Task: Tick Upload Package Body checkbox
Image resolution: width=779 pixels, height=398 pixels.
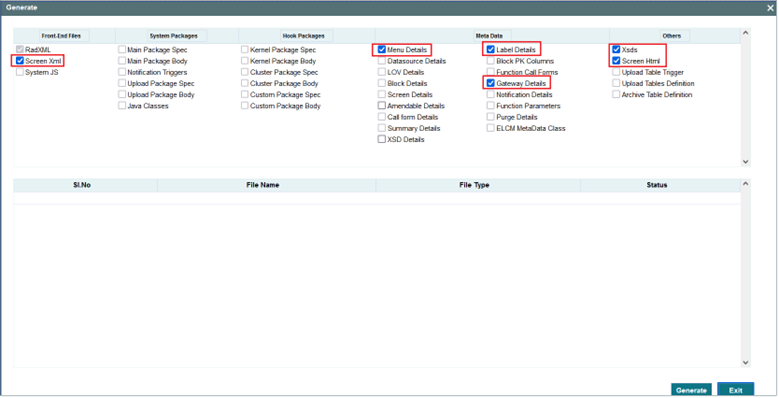Action: 122,95
